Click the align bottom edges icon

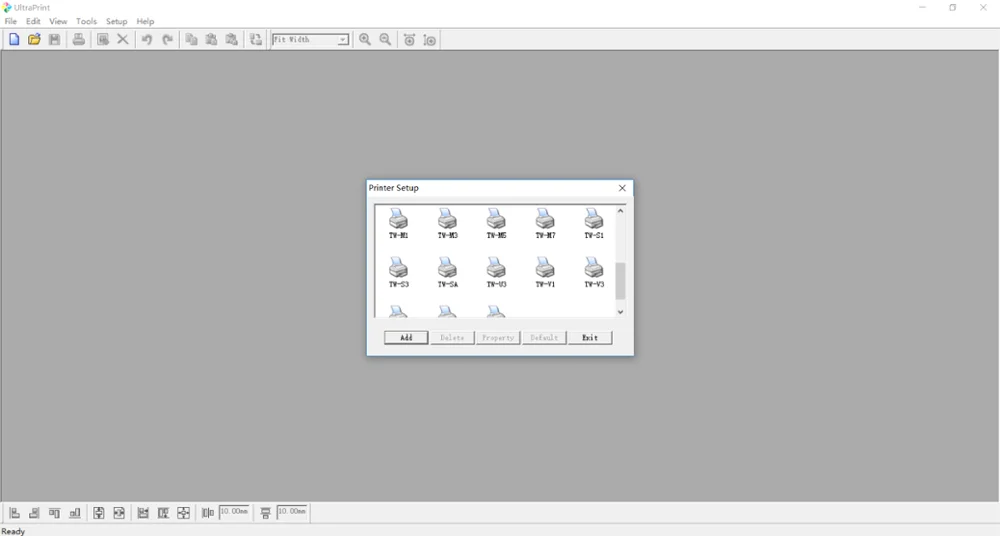click(x=75, y=512)
